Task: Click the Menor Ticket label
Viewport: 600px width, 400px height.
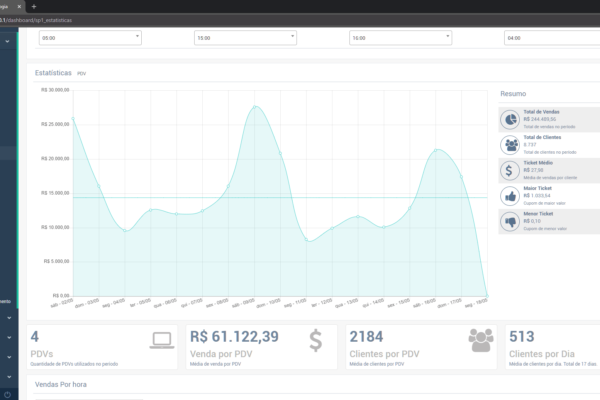Action: 538,214
